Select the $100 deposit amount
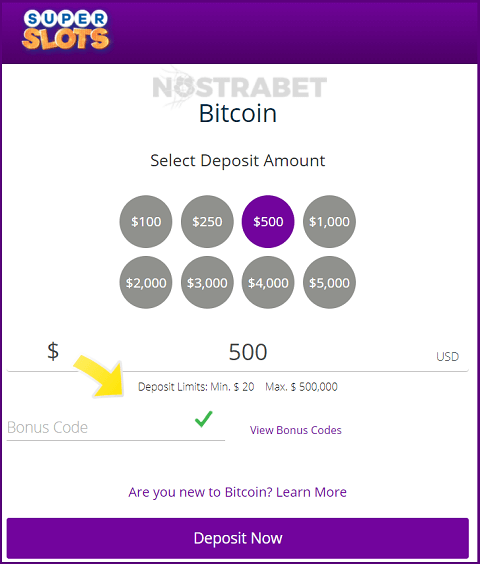 coord(146,222)
